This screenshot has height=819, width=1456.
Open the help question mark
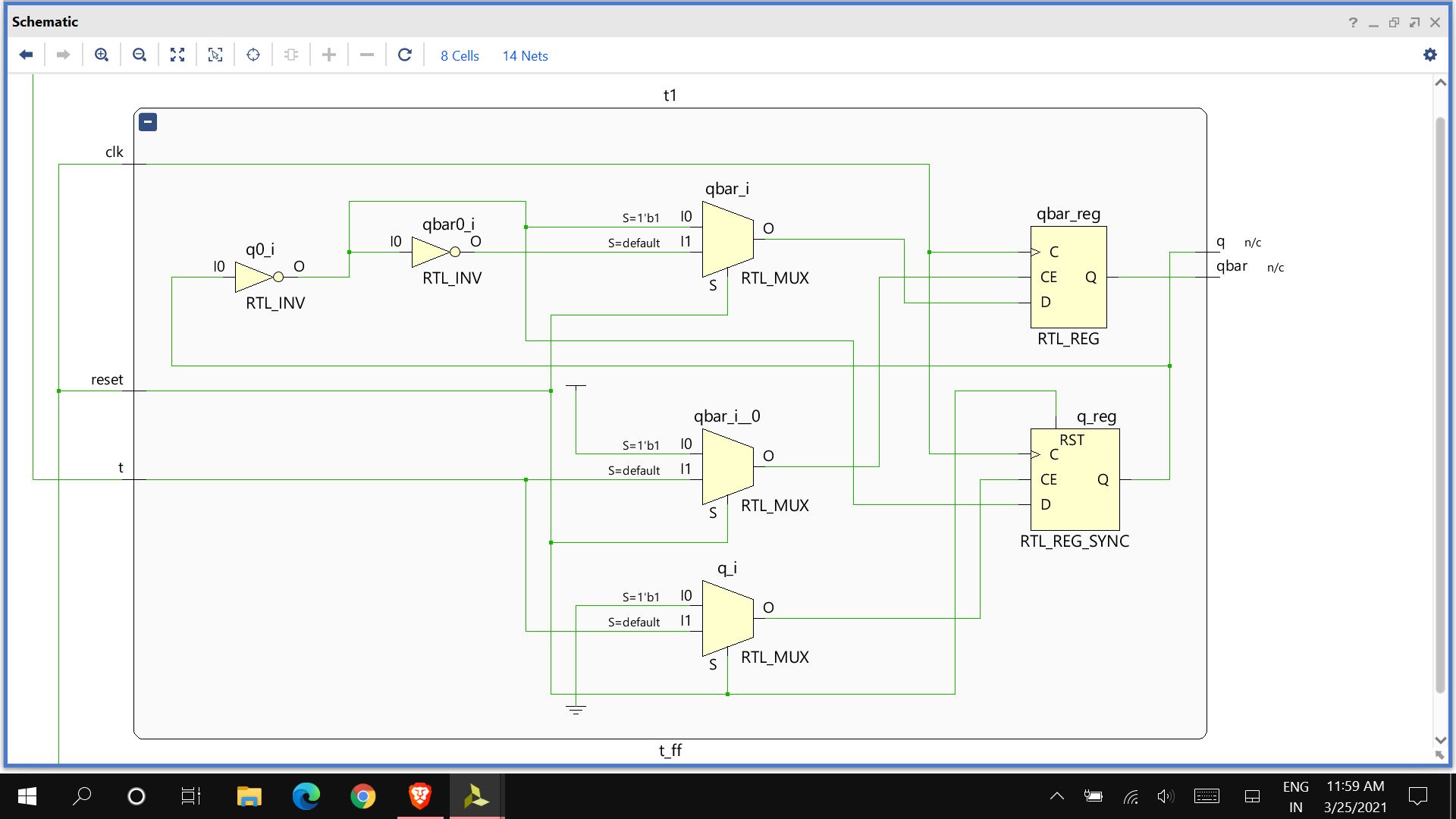1353,23
